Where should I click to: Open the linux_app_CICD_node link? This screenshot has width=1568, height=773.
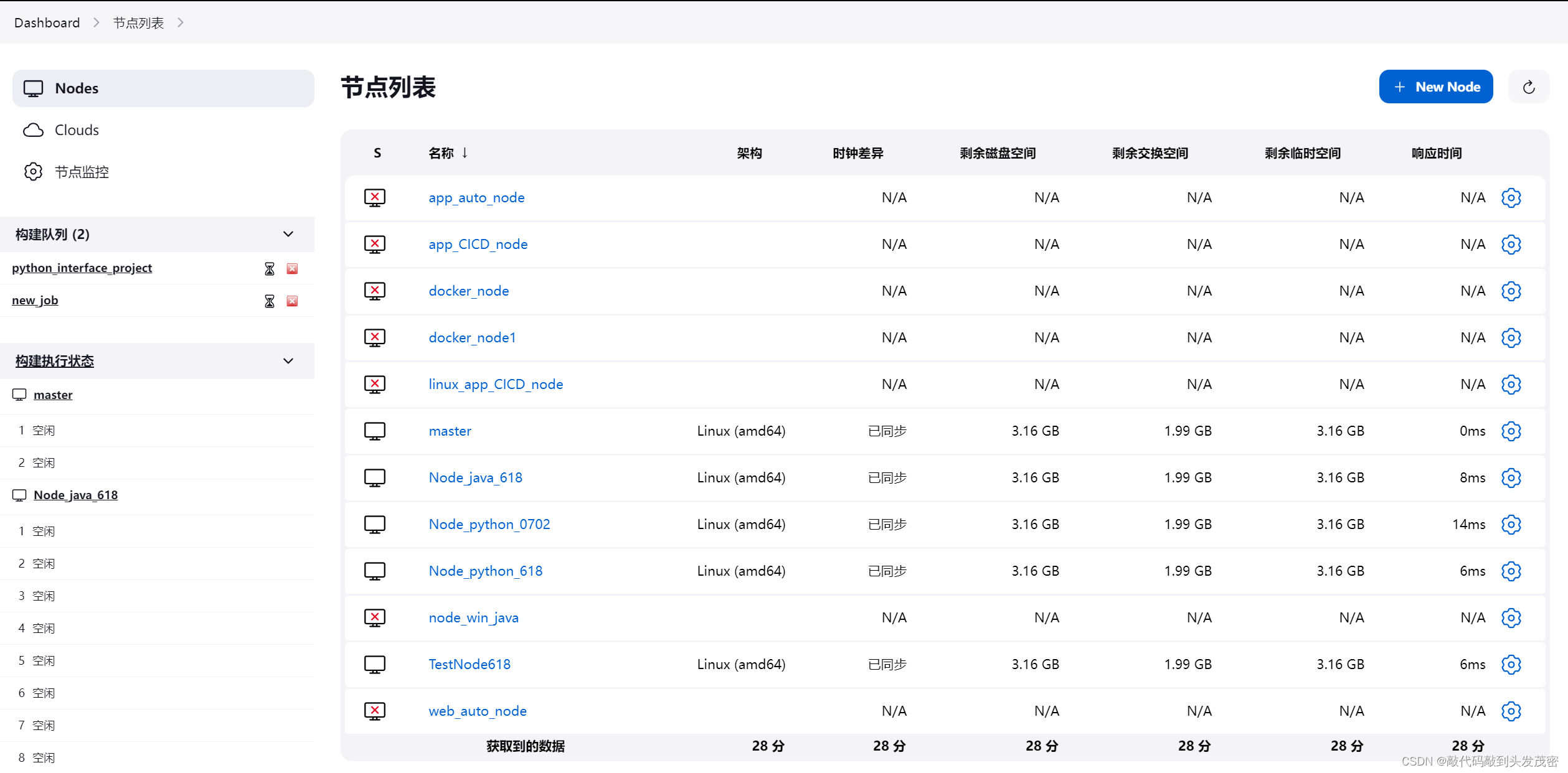[x=496, y=385]
